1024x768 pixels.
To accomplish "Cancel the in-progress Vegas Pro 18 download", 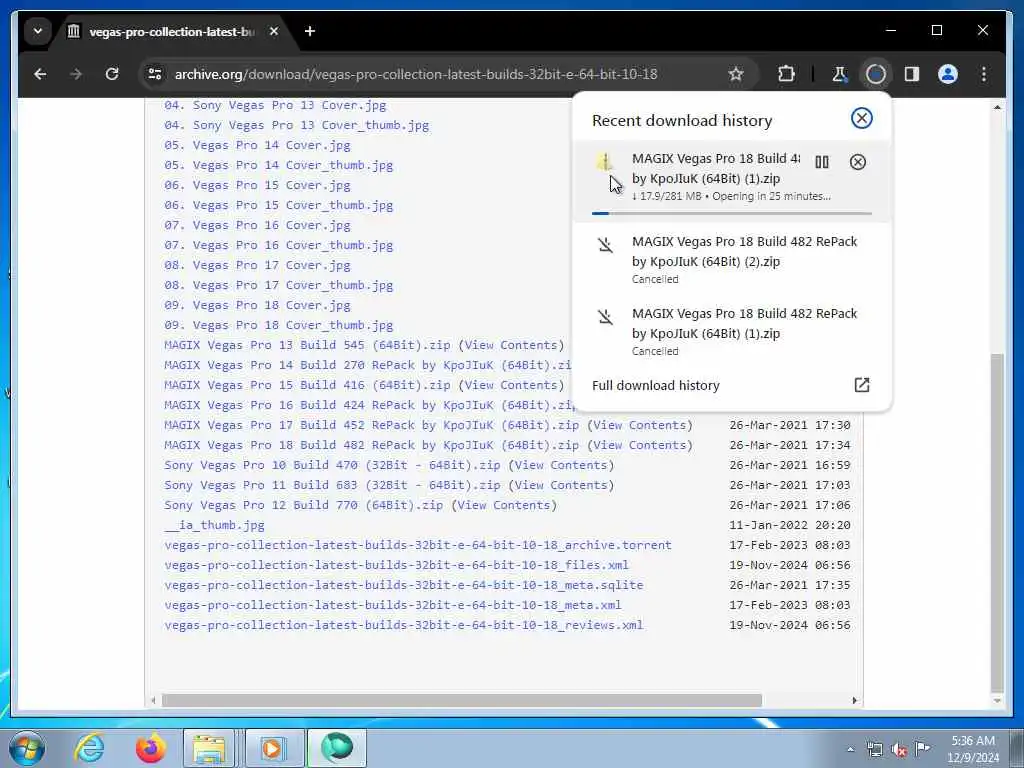I will (857, 162).
